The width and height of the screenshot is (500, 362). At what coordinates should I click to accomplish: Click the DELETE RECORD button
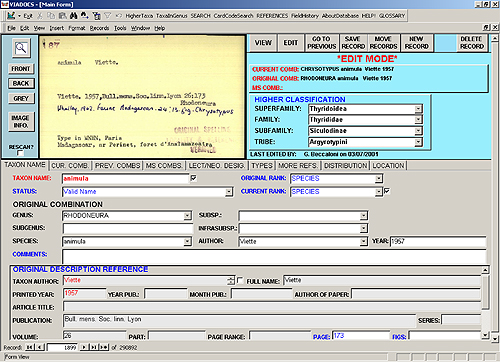click(472, 43)
